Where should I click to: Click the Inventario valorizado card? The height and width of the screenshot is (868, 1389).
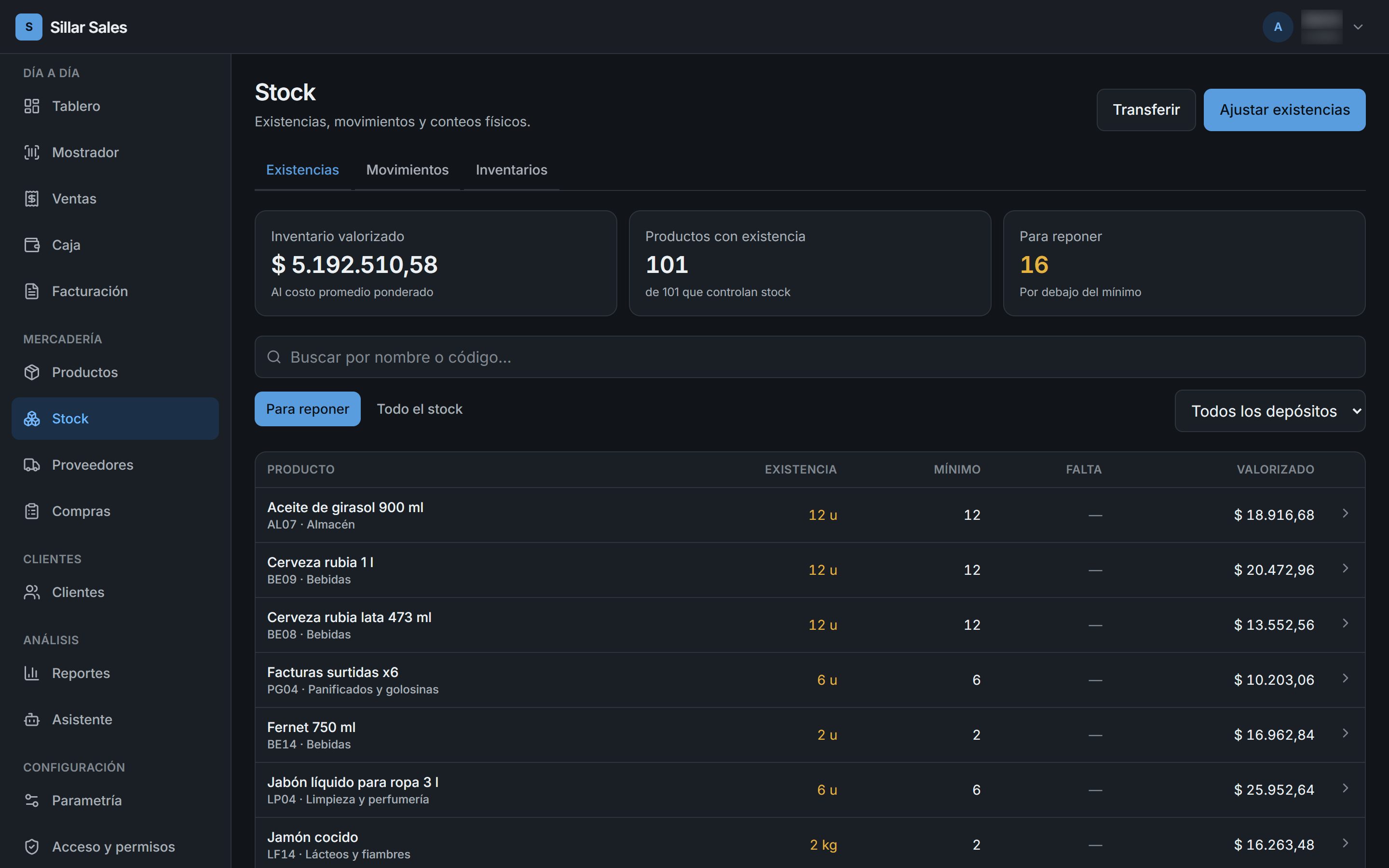[436, 263]
